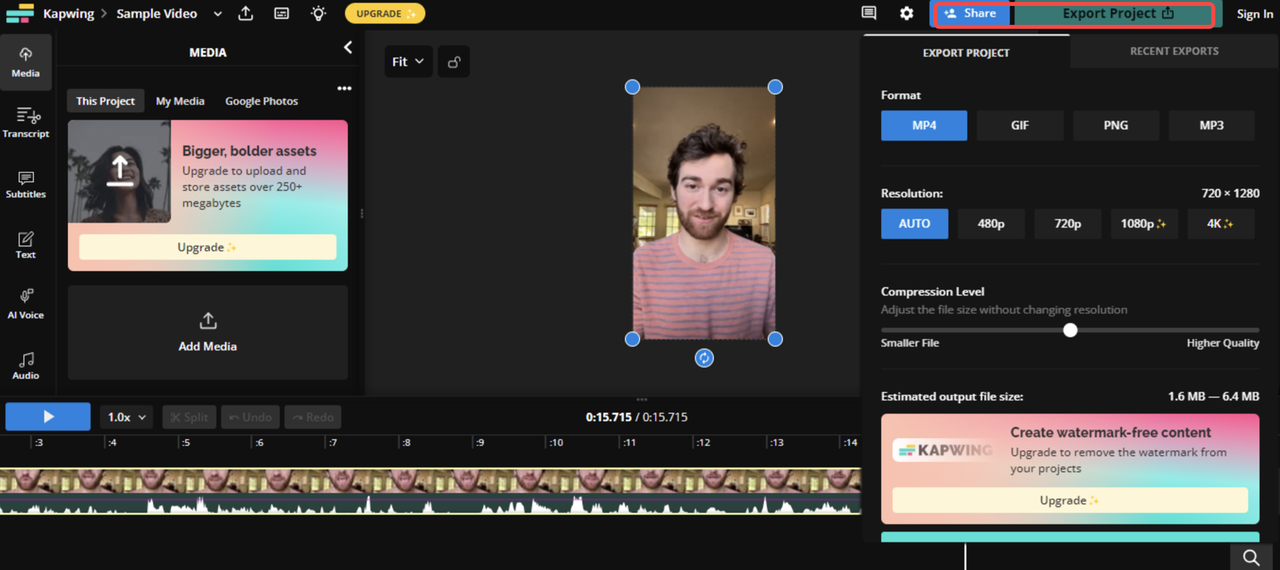Select Google Photos tab
The height and width of the screenshot is (570, 1280).
pyautogui.click(x=261, y=101)
